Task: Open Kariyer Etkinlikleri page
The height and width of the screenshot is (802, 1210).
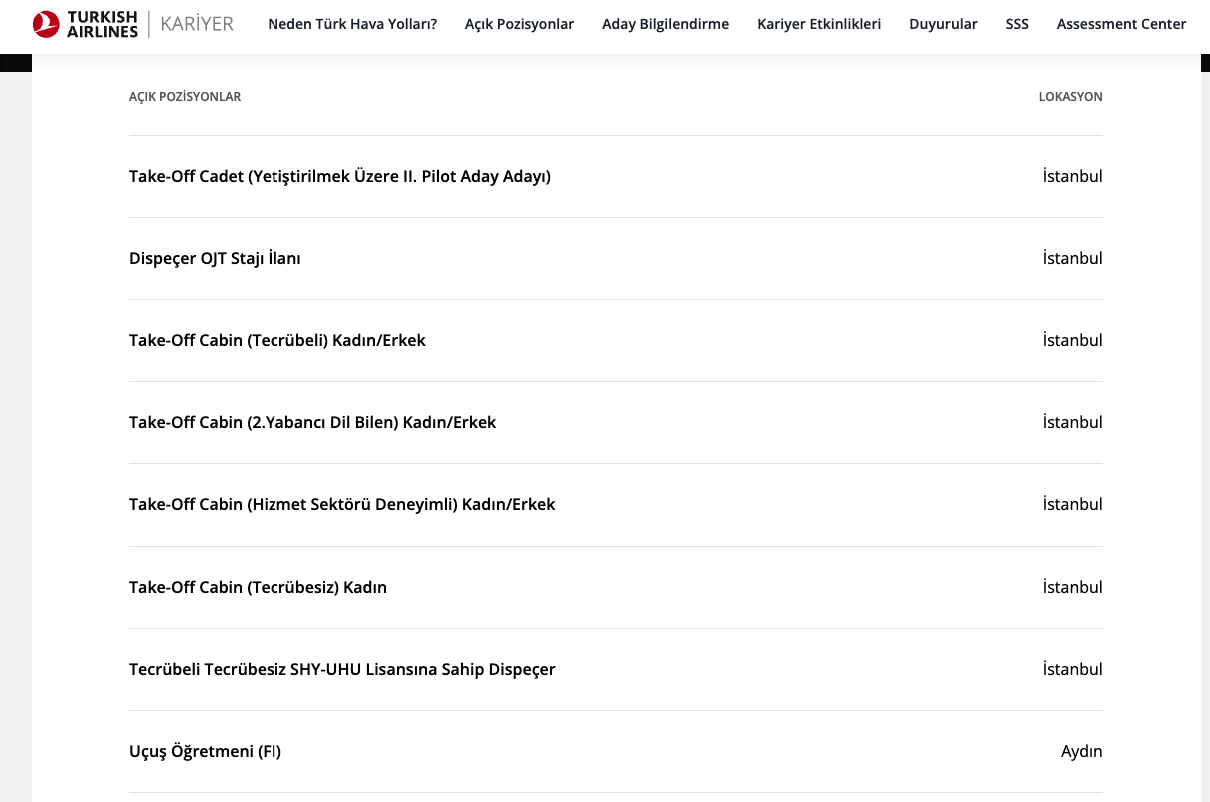Action: click(x=819, y=24)
